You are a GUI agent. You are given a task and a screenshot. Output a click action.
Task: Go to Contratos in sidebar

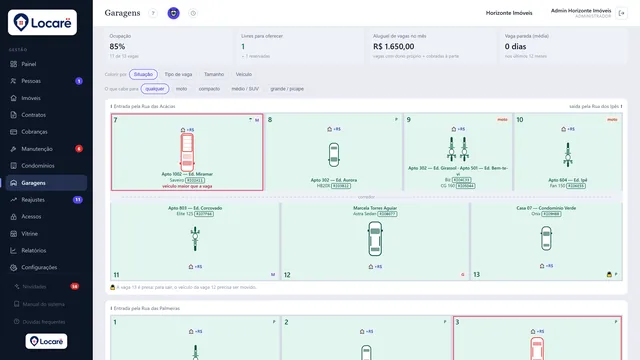pyautogui.click(x=46, y=115)
